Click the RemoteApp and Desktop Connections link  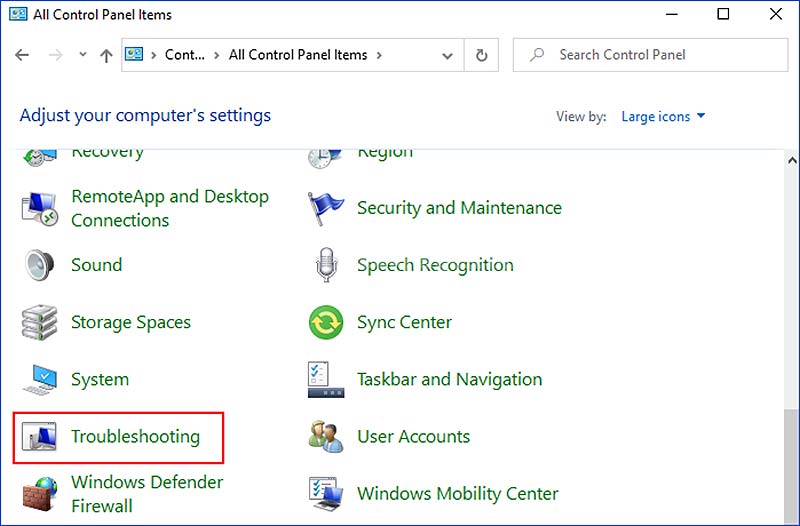[170, 208]
